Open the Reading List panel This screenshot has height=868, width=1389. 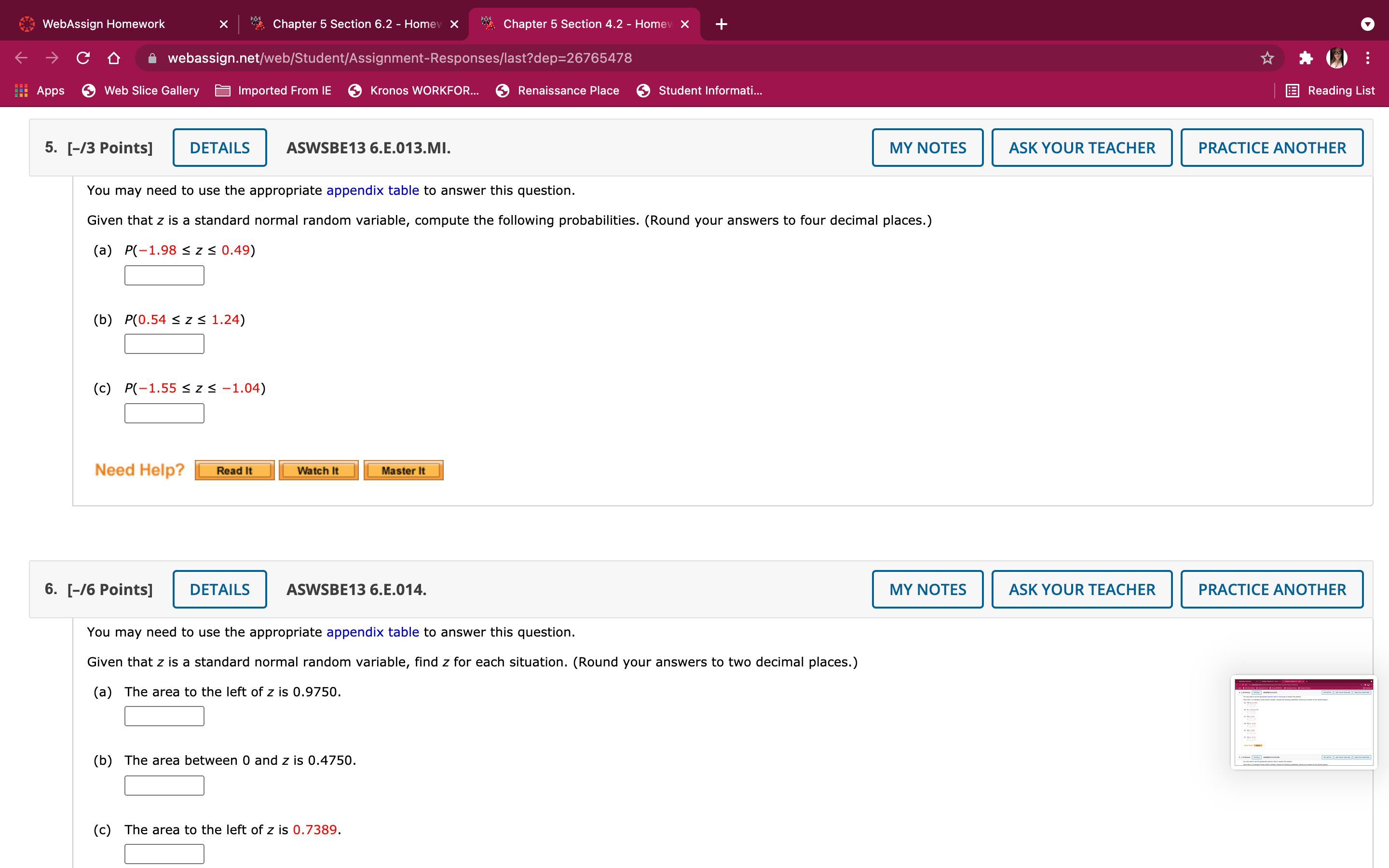tap(1331, 91)
